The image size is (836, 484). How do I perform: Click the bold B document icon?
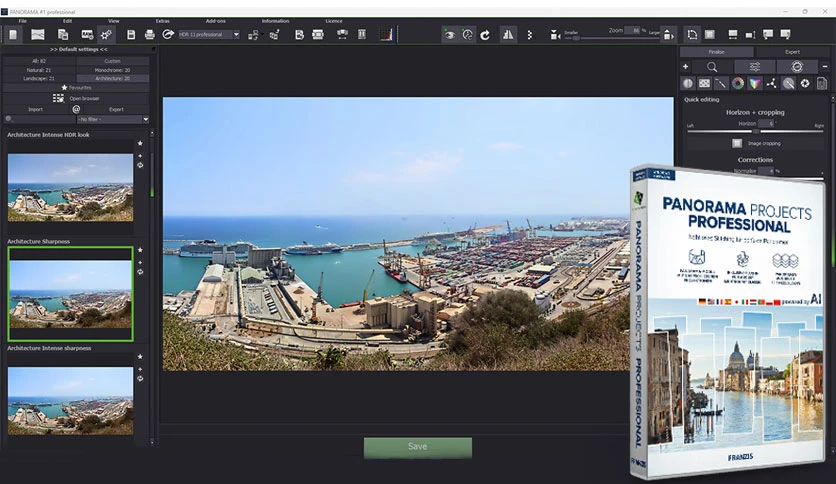tap(299, 35)
